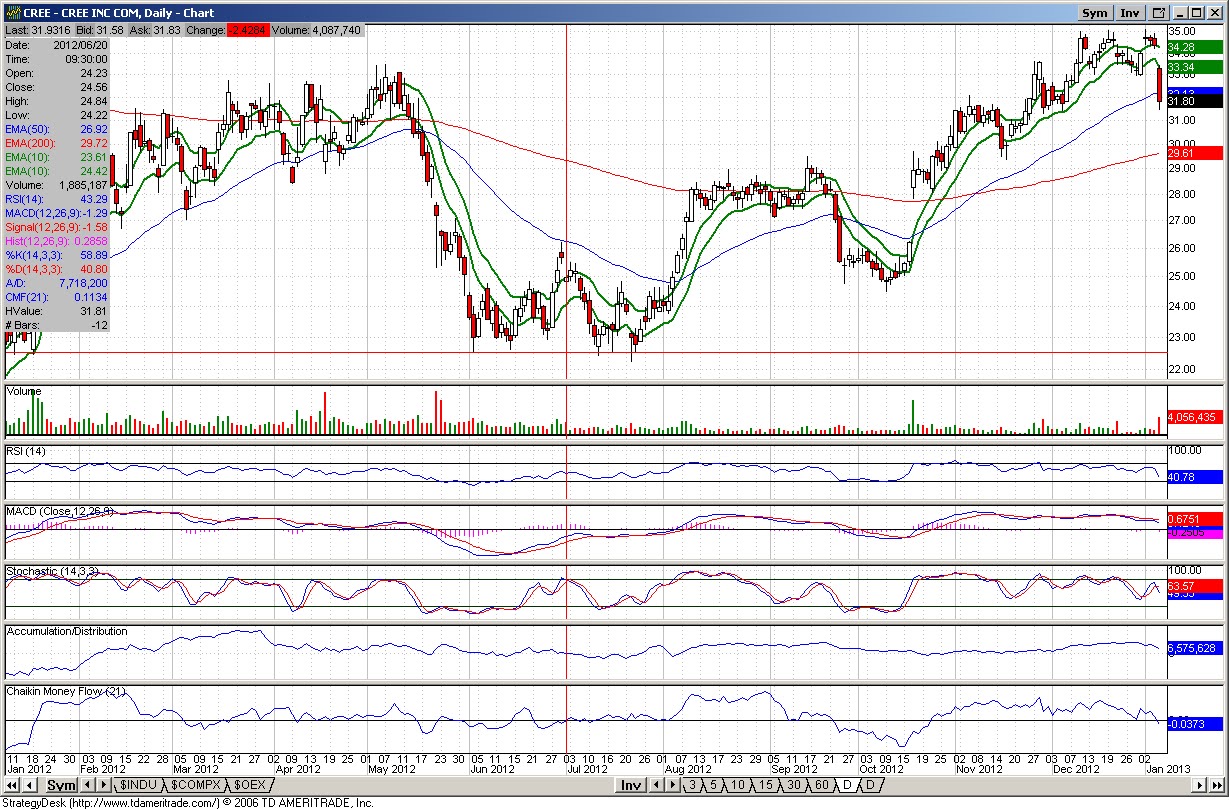This screenshot has width=1229, height=809.
Task: Click the red 0.6751 MACD value label
Action: coord(1196,518)
